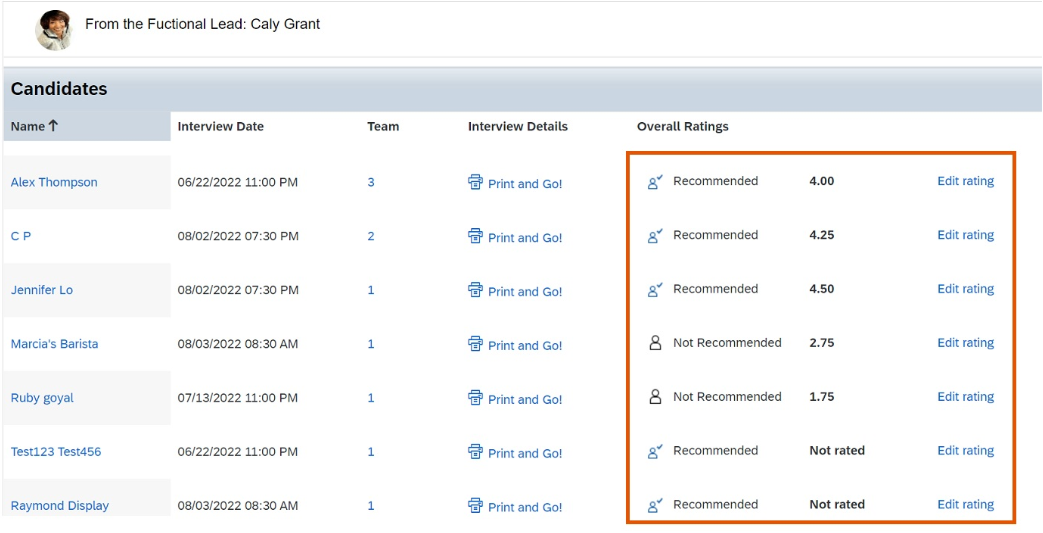The width and height of the screenshot is (1043, 533).
Task: Sort candidates using the Name column arrow
Action: (53, 126)
